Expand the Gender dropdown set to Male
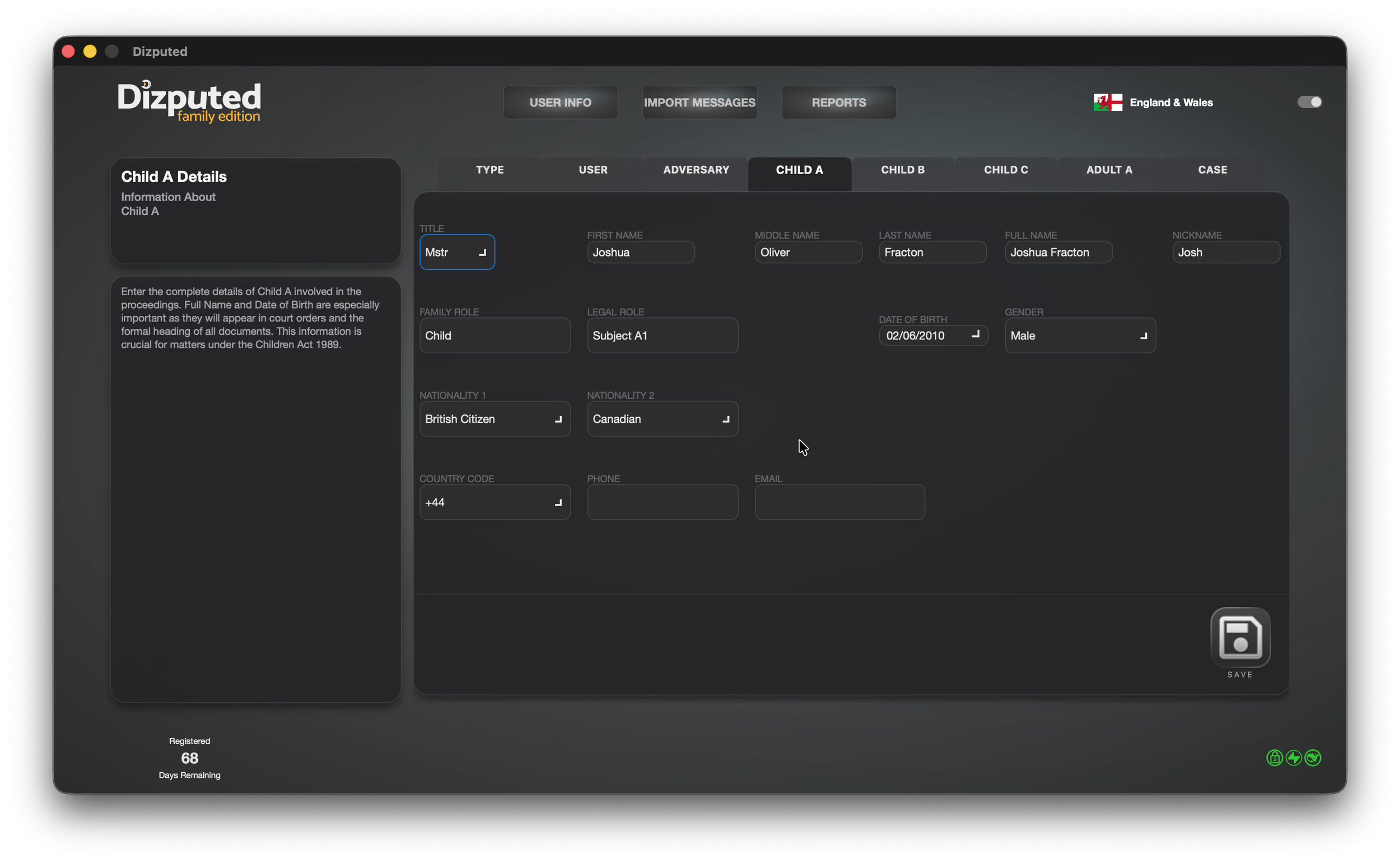The height and width of the screenshot is (864, 1400). [1080, 335]
